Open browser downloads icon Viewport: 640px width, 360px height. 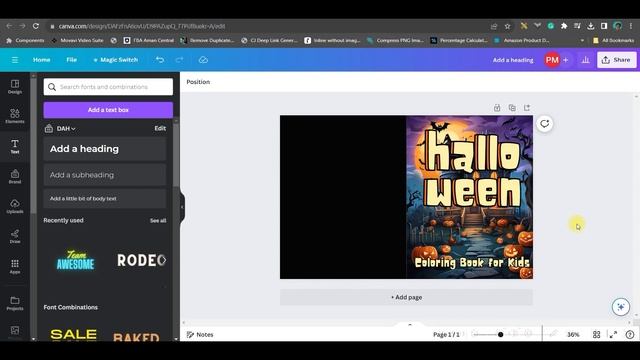click(x=590, y=26)
